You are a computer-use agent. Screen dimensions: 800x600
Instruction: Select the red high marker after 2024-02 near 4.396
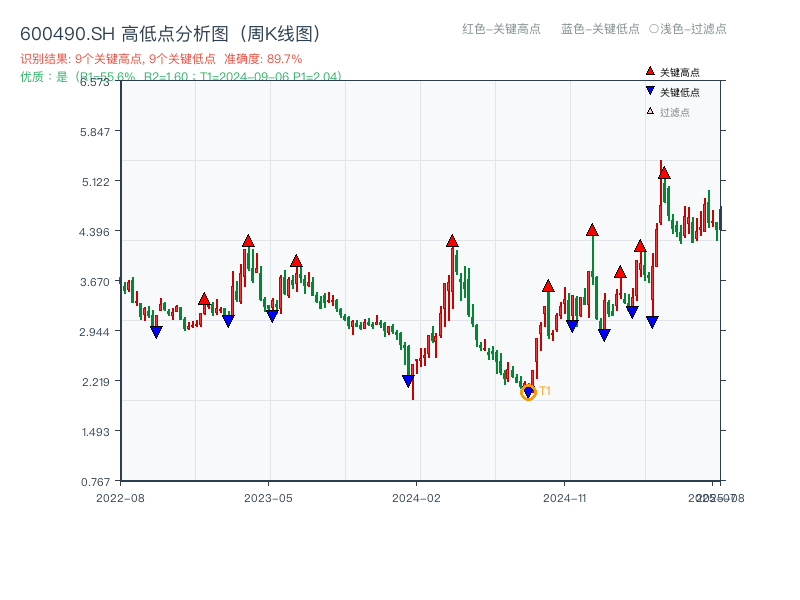coord(452,241)
